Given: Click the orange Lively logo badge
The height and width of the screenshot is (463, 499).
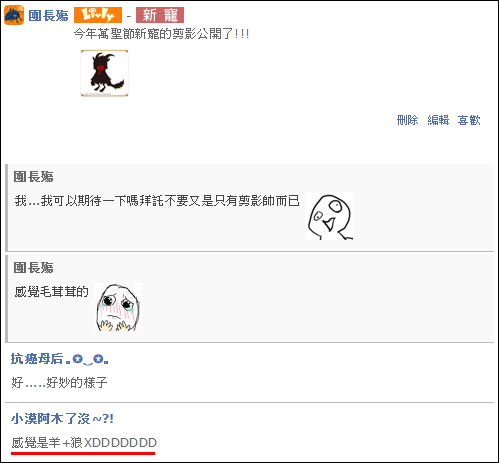Looking at the screenshot, I should (98, 15).
